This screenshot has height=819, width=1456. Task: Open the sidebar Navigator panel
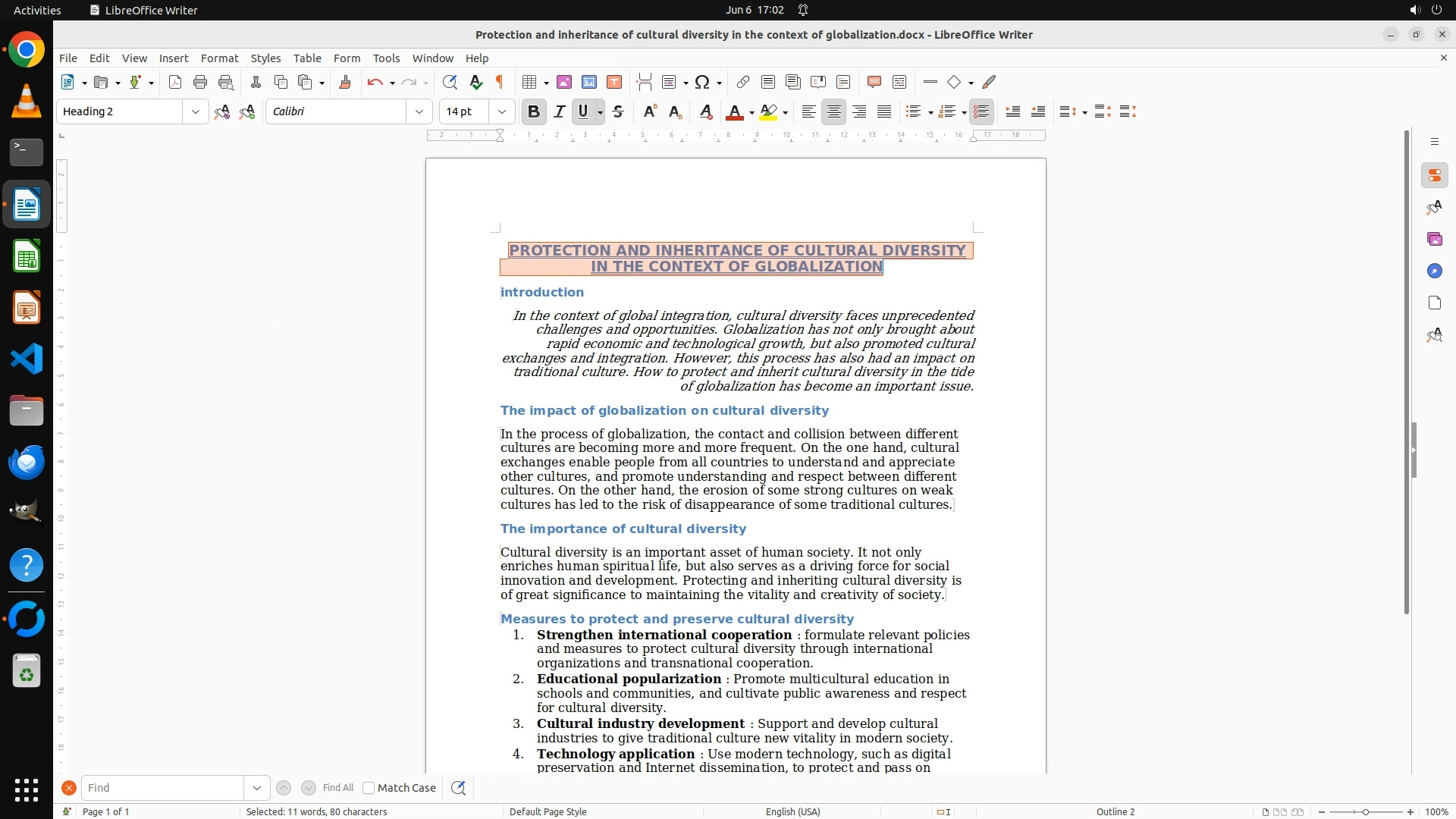click(x=1434, y=271)
